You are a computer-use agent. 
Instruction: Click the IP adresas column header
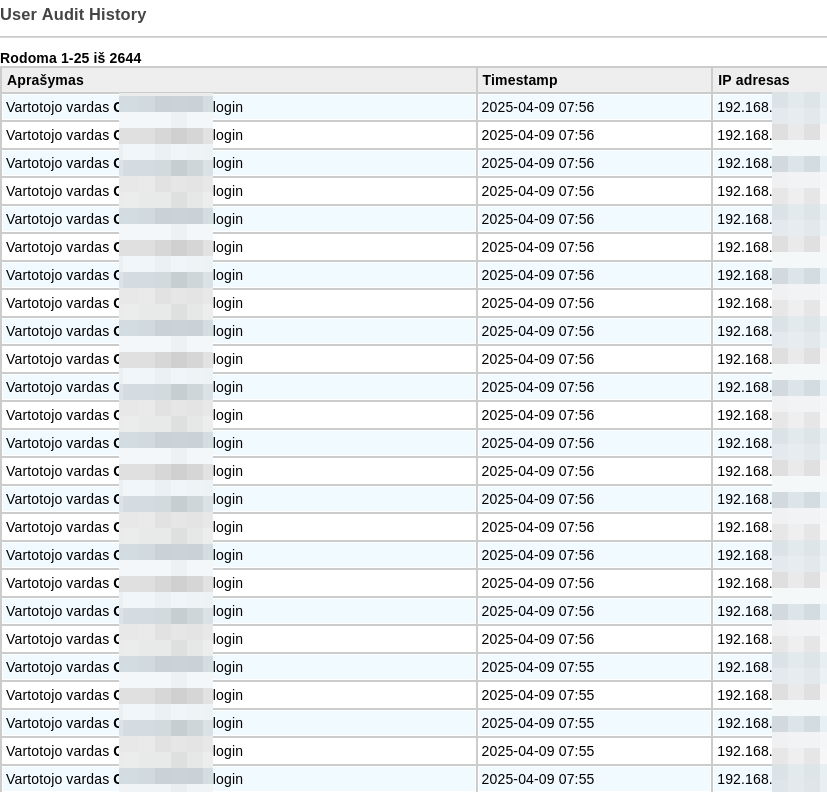tap(753, 80)
